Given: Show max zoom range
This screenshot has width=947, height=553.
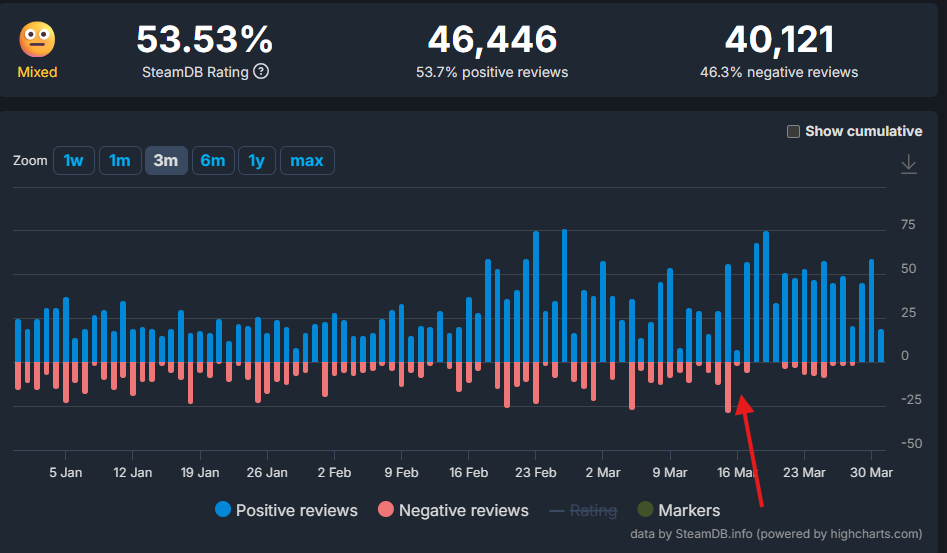Looking at the screenshot, I should tap(307, 160).
